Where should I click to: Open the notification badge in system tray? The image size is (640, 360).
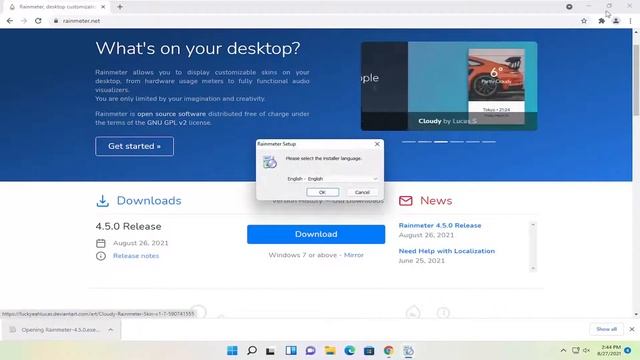pos(628,350)
